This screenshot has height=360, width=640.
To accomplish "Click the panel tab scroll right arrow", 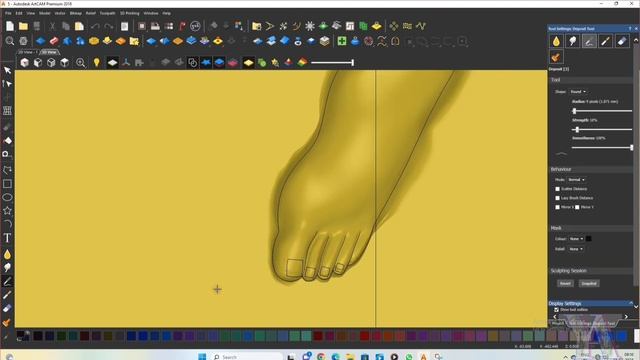I will [x=626, y=317].
